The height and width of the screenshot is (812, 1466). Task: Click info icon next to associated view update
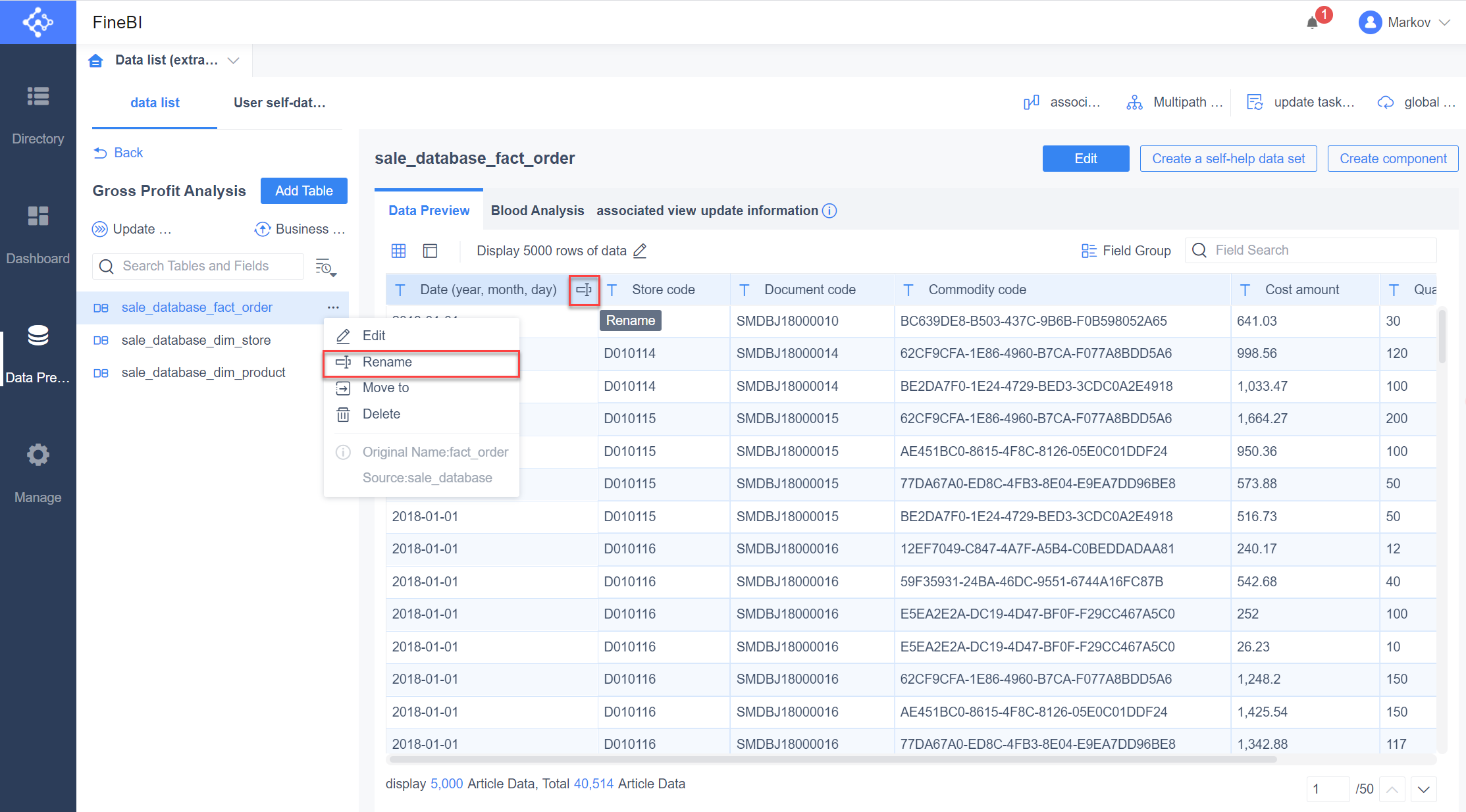coord(829,211)
